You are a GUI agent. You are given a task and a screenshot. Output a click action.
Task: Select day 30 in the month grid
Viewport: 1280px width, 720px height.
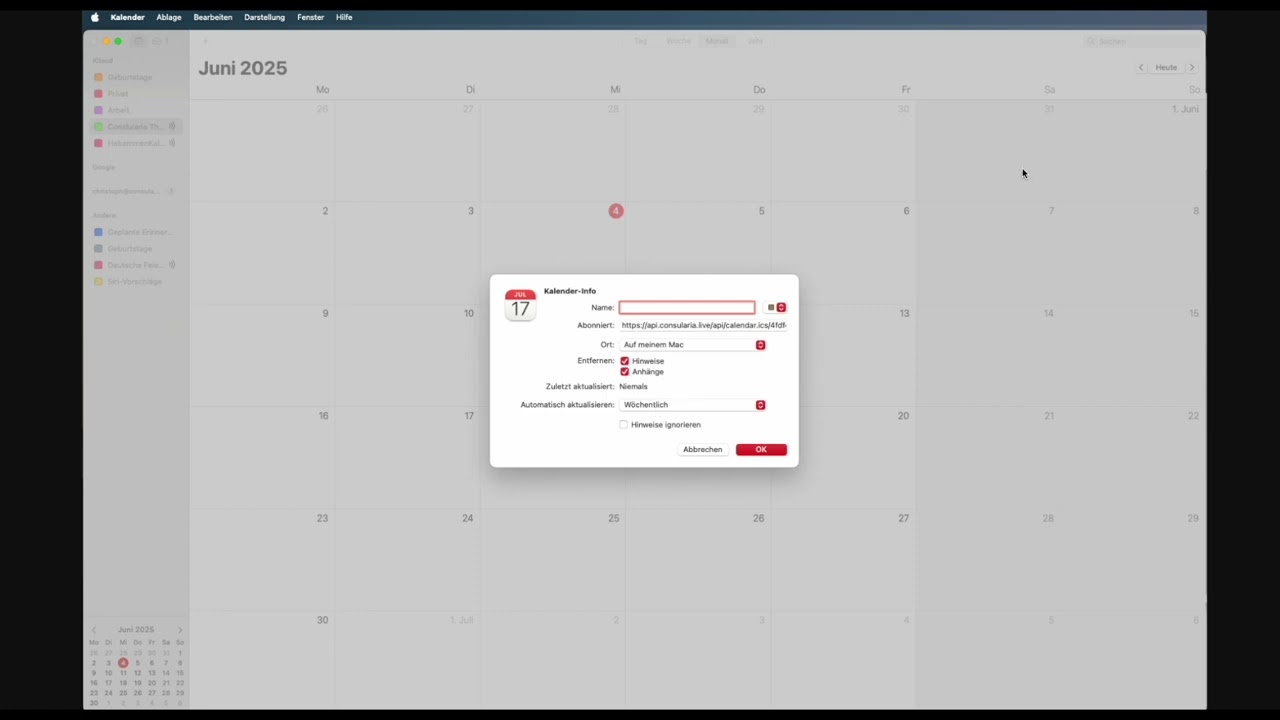(x=322, y=620)
